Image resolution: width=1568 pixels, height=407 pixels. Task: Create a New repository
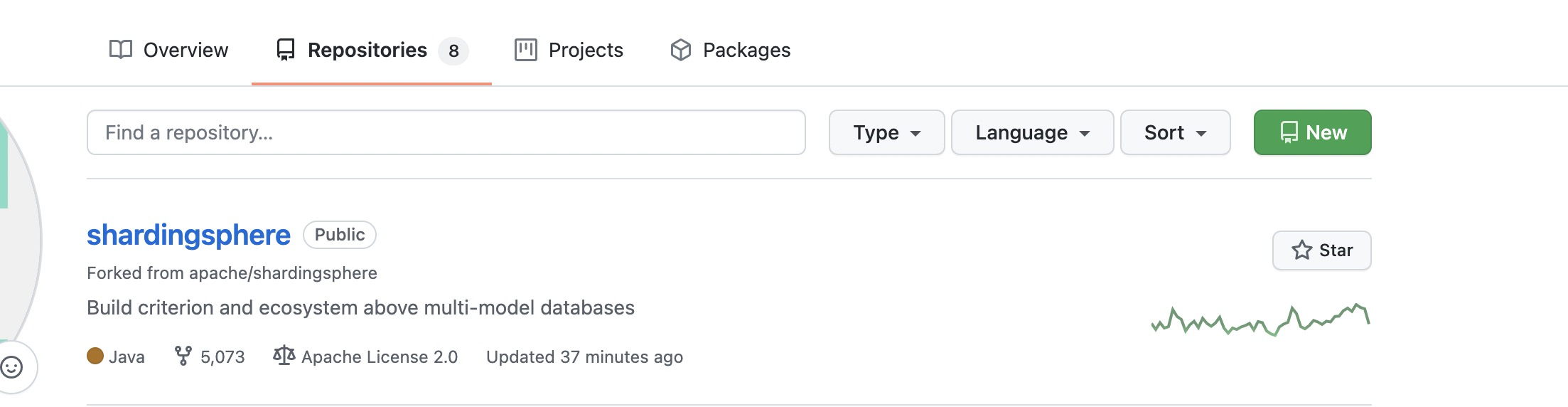pyautogui.click(x=1312, y=132)
